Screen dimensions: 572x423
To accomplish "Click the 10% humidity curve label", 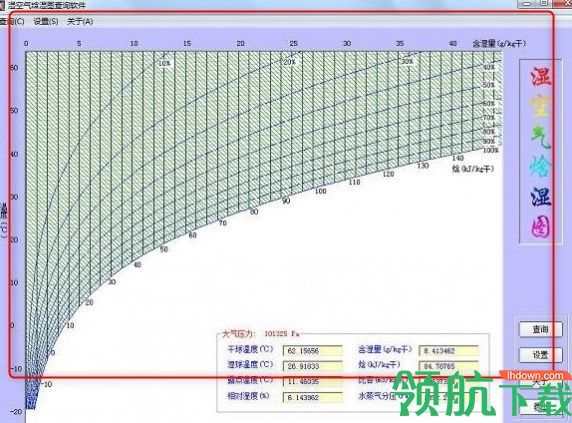I will (165, 63).
